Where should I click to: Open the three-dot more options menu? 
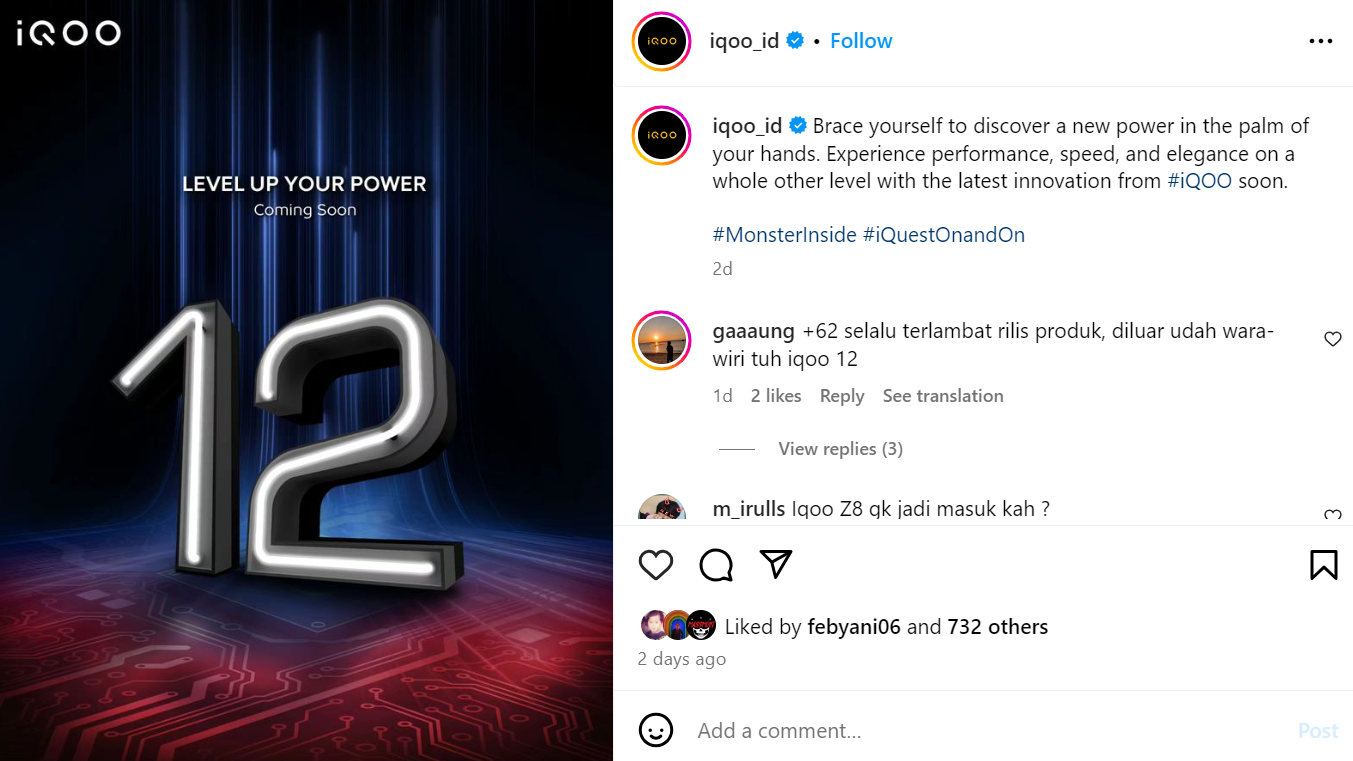click(1320, 41)
